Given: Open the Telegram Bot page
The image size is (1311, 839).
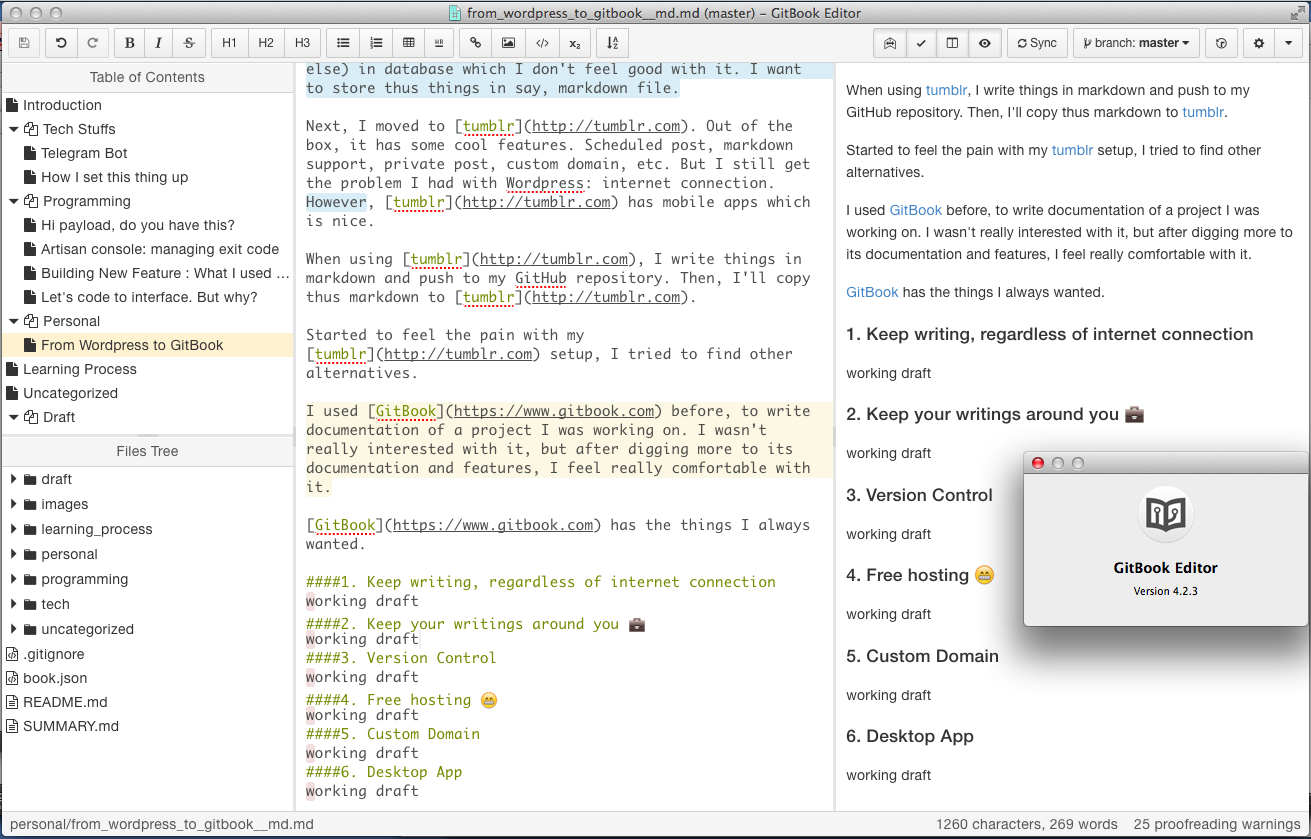Looking at the screenshot, I should tap(84, 153).
